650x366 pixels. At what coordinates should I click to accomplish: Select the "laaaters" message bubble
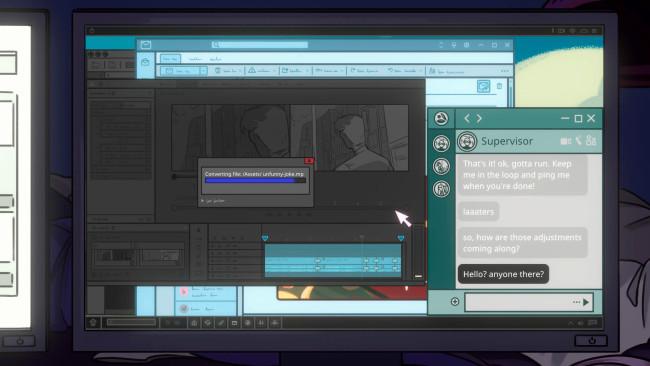click(478, 212)
